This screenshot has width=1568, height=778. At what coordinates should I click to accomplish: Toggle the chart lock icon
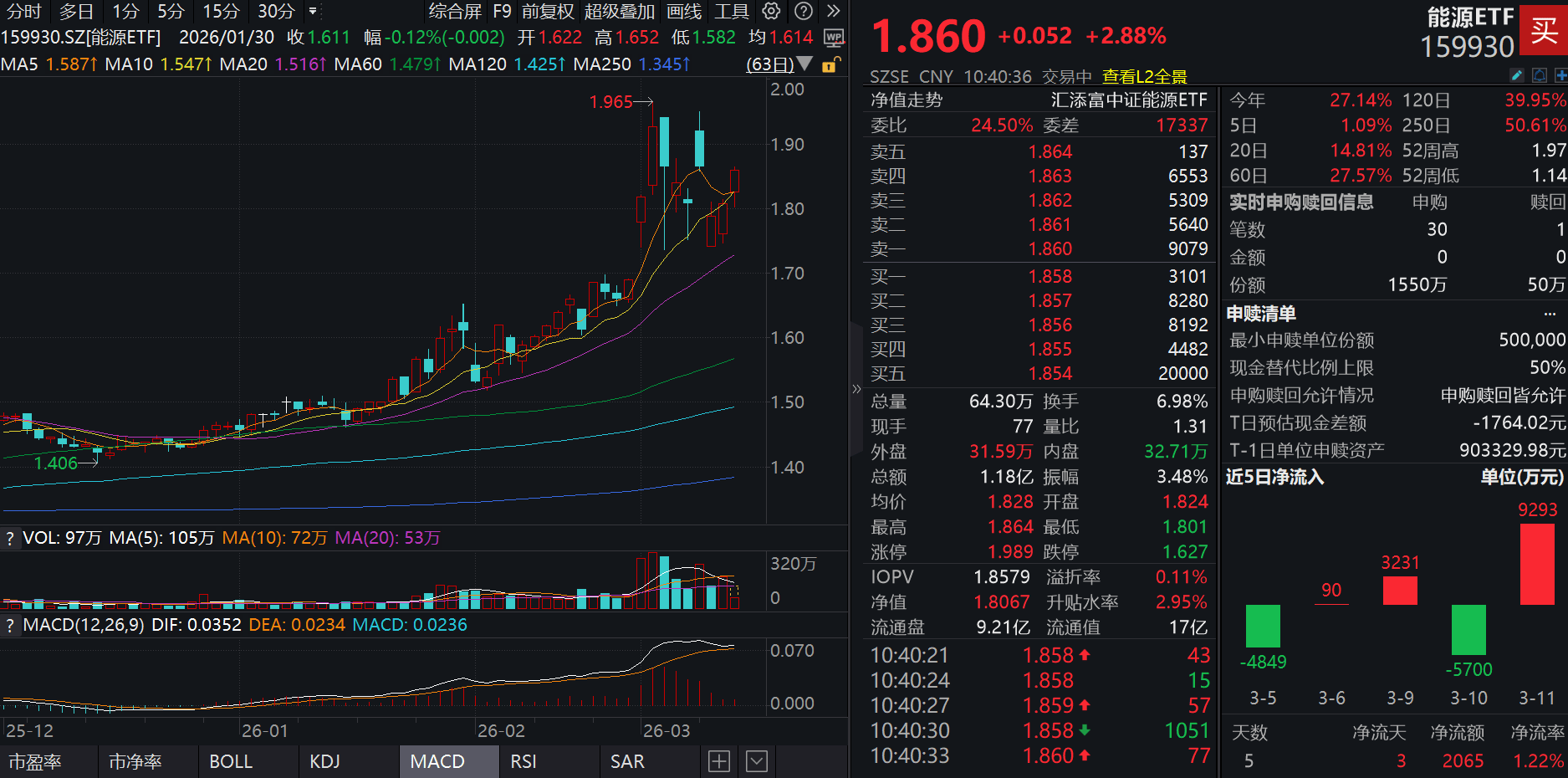tap(829, 64)
